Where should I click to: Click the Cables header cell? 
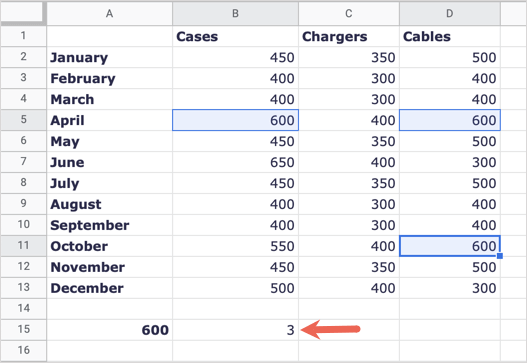pos(450,36)
